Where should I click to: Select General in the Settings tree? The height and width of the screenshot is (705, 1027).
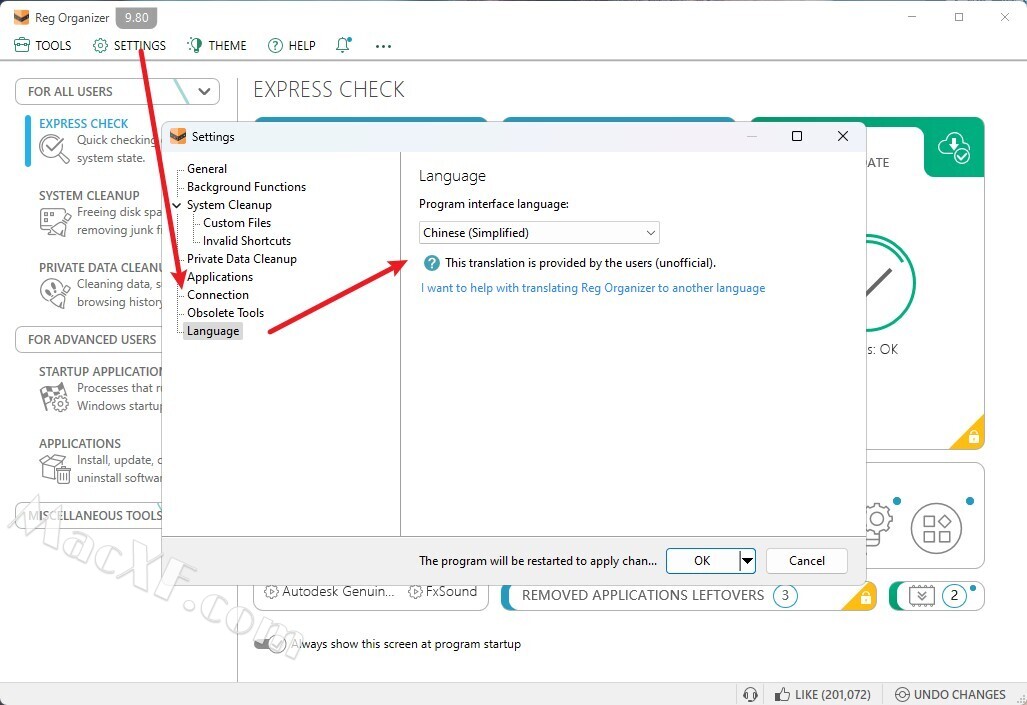tap(207, 169)
